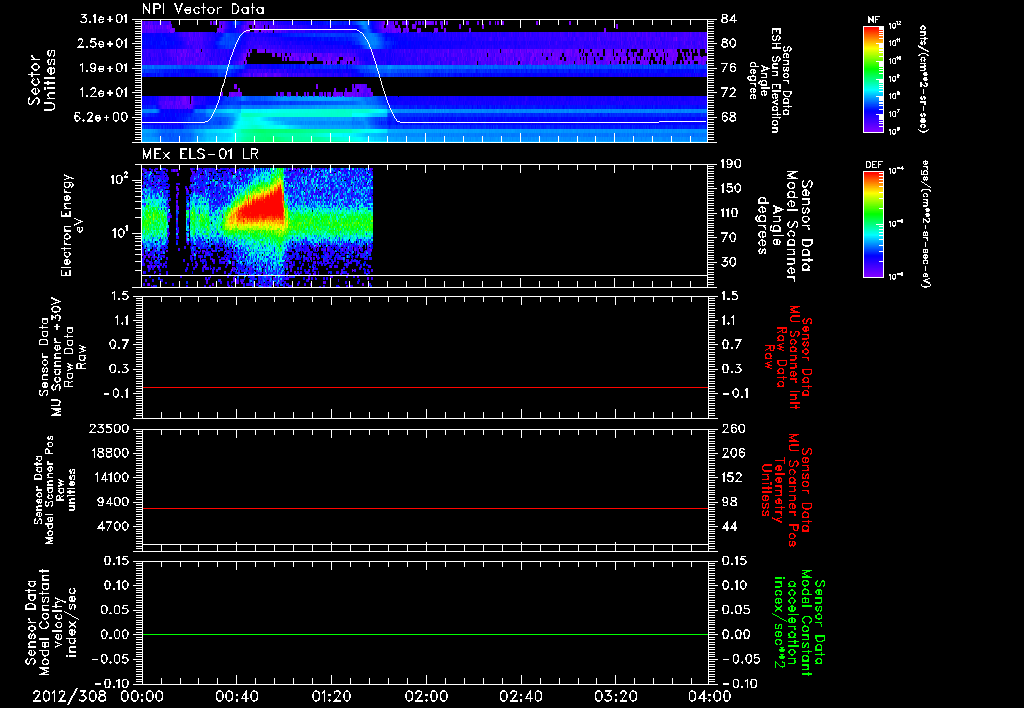
Task: Click the 260 telemetry tick label
Action: [732, 428]
